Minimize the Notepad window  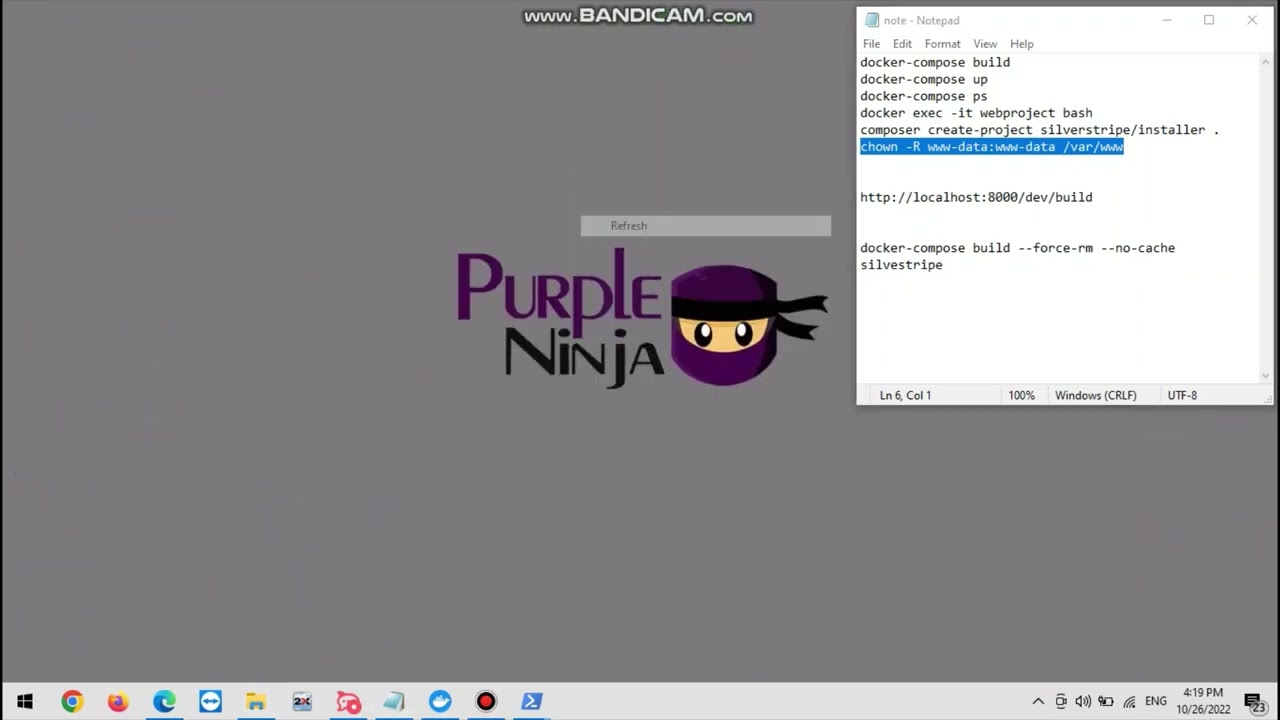click(1166, 20)
